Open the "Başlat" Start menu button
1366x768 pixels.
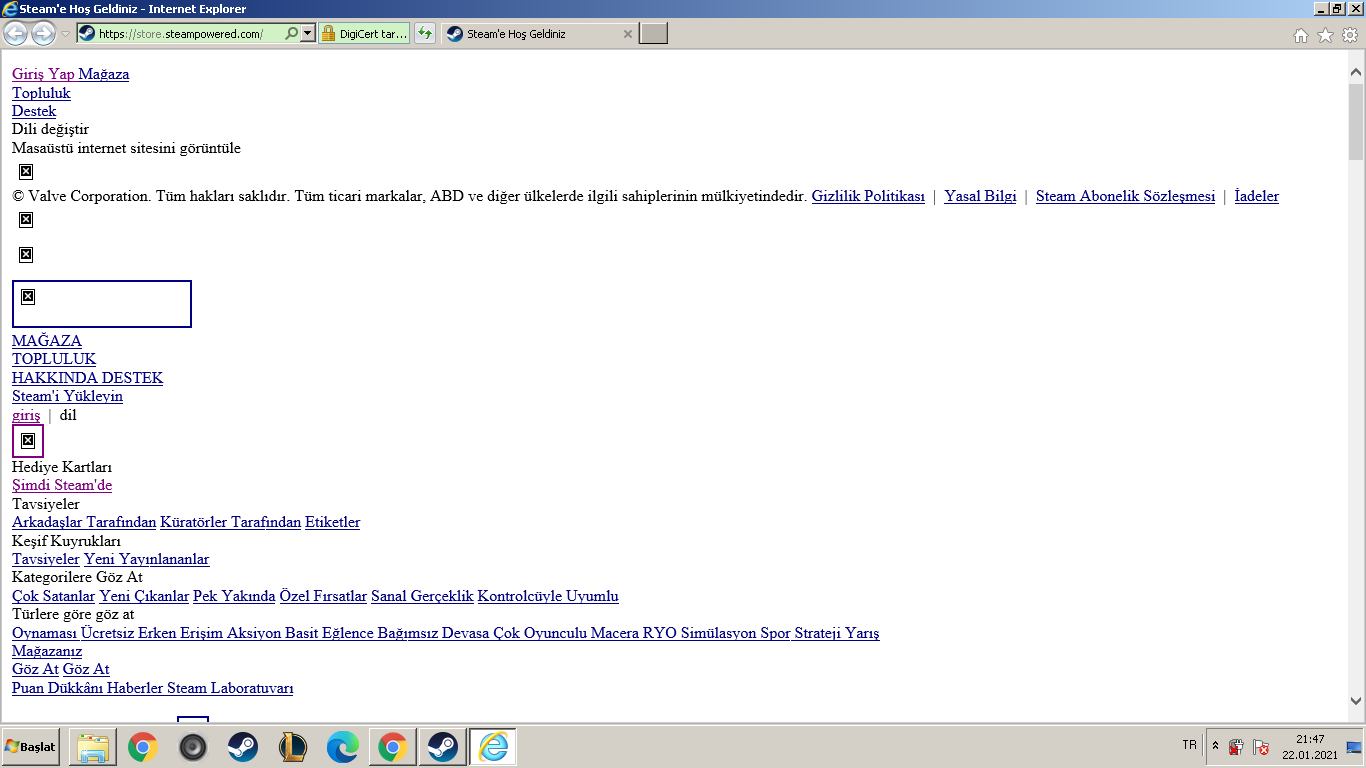(31, 747)
